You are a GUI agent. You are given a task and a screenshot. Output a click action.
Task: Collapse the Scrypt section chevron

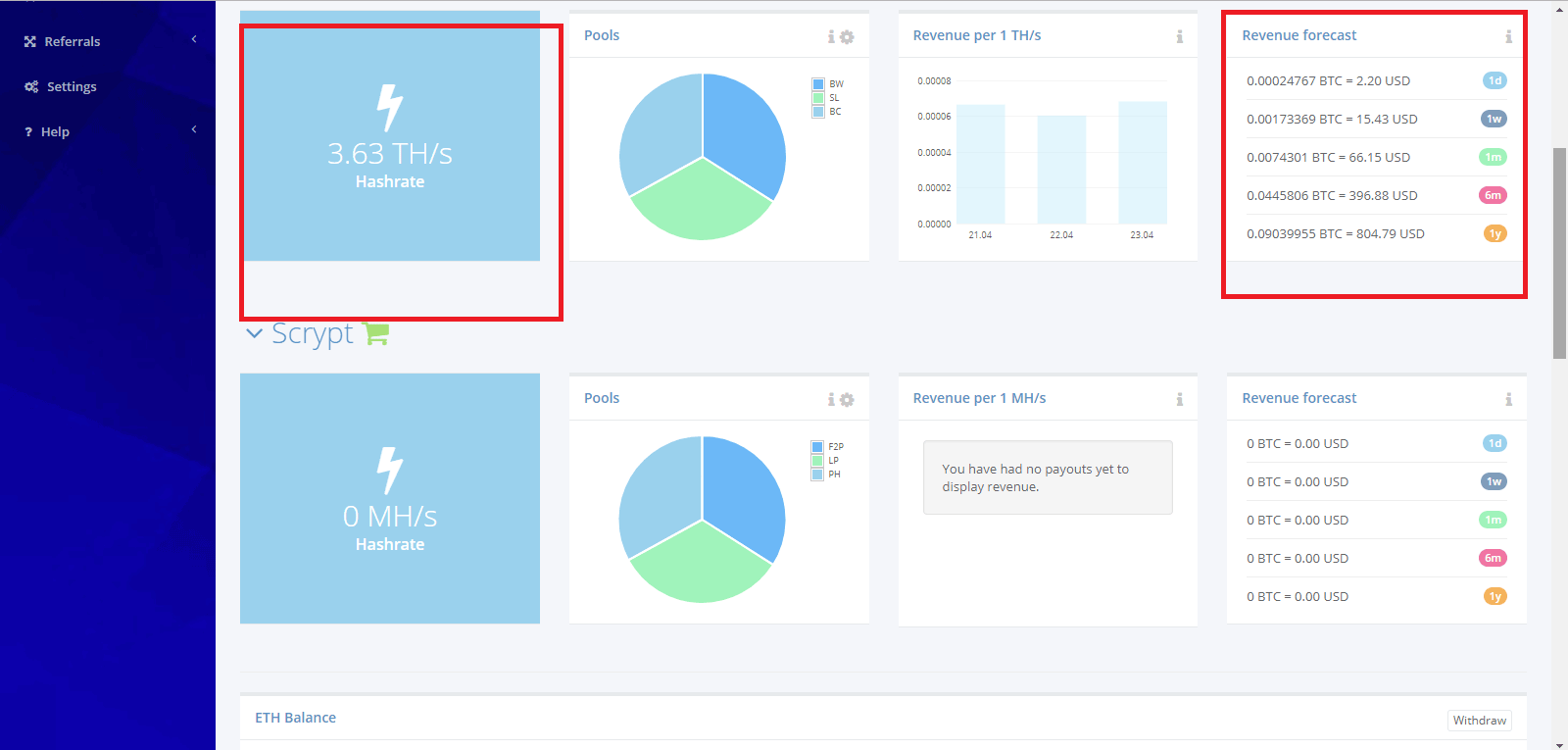click(x=254, y=333)
